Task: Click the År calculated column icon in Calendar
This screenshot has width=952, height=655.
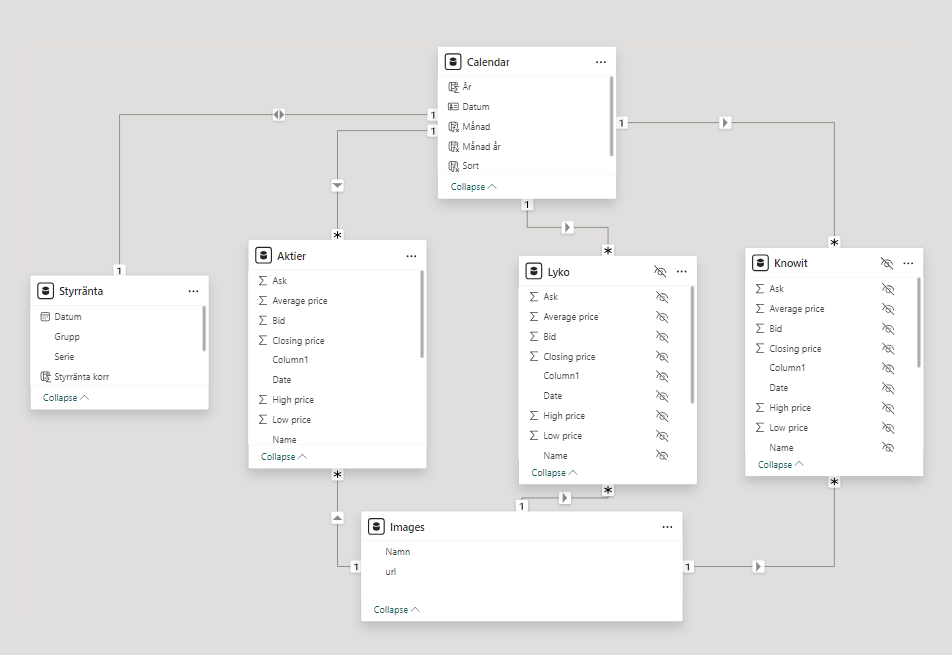Action: point(454,87)
